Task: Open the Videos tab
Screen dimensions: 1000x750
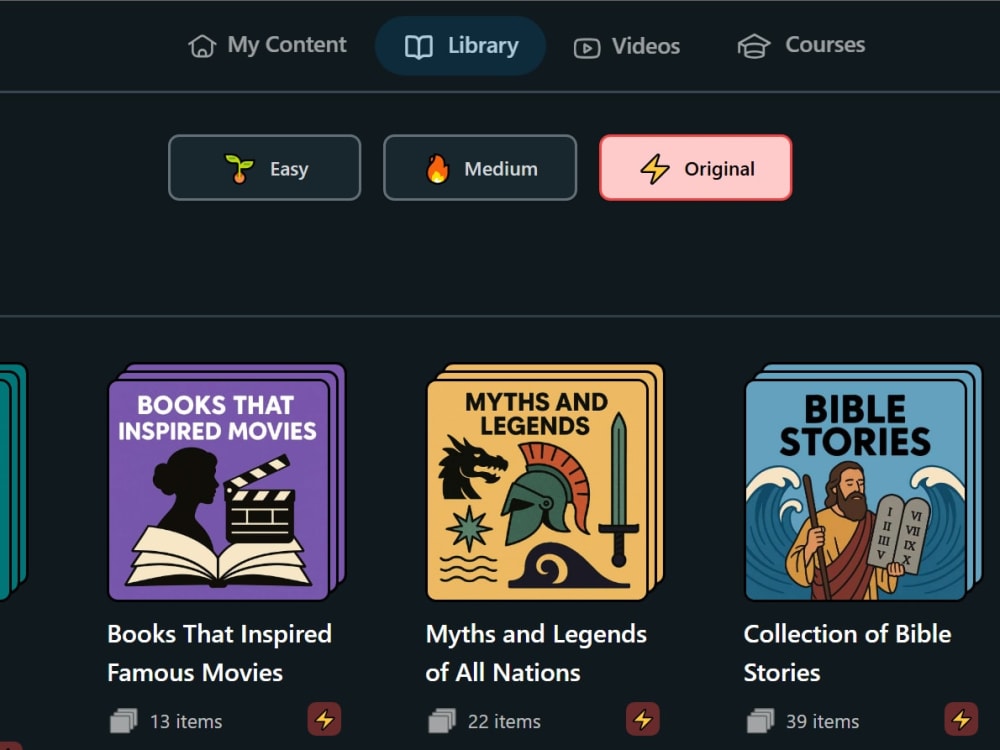Action: click(x=627, y=47)
